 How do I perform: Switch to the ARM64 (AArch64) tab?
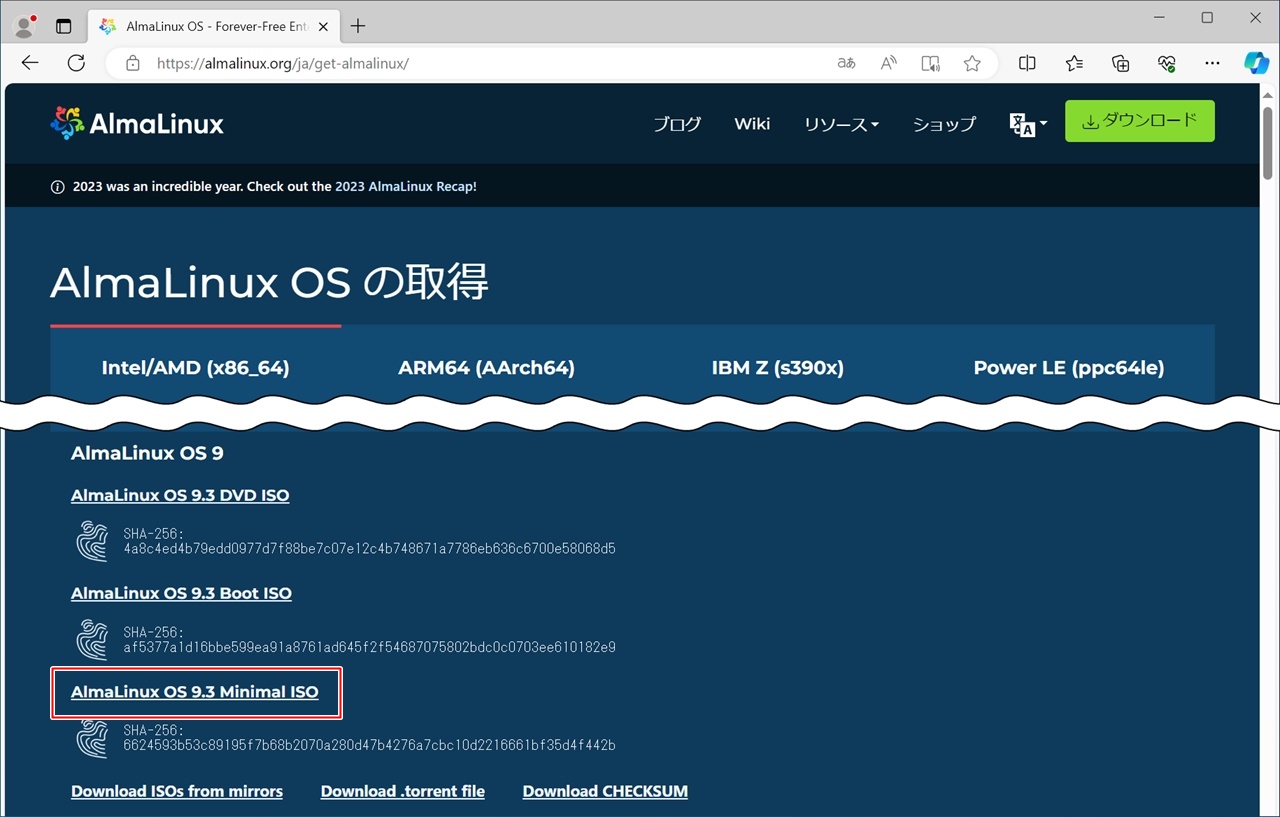point(486,368)
